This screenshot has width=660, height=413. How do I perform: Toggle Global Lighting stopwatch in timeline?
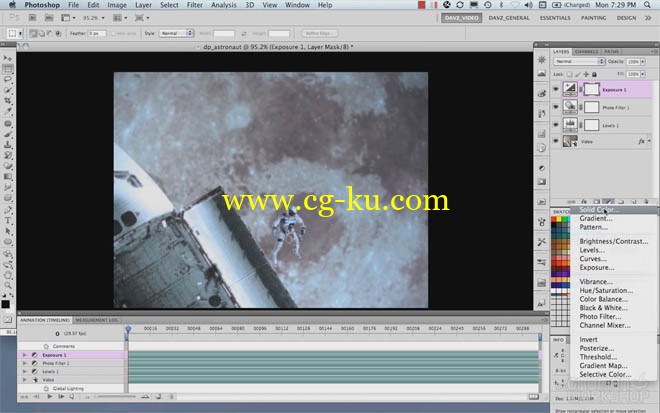click(46, 389)
